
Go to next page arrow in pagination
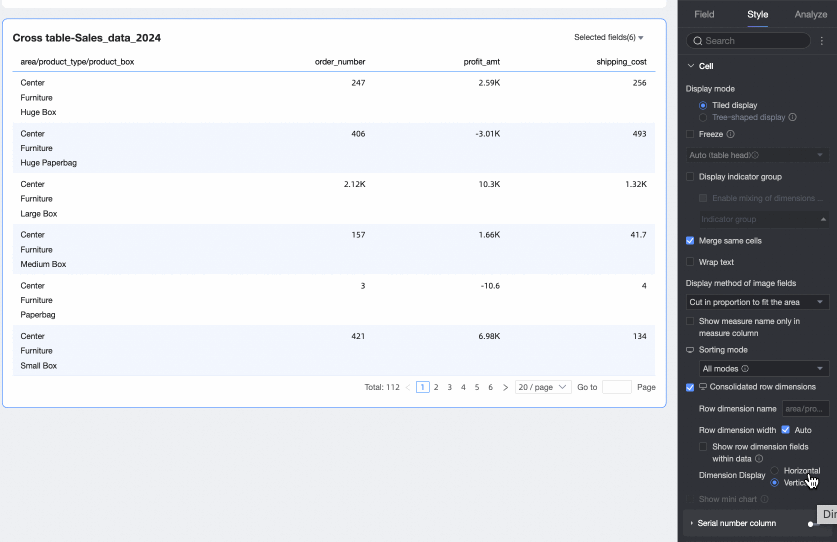(505, 387)
